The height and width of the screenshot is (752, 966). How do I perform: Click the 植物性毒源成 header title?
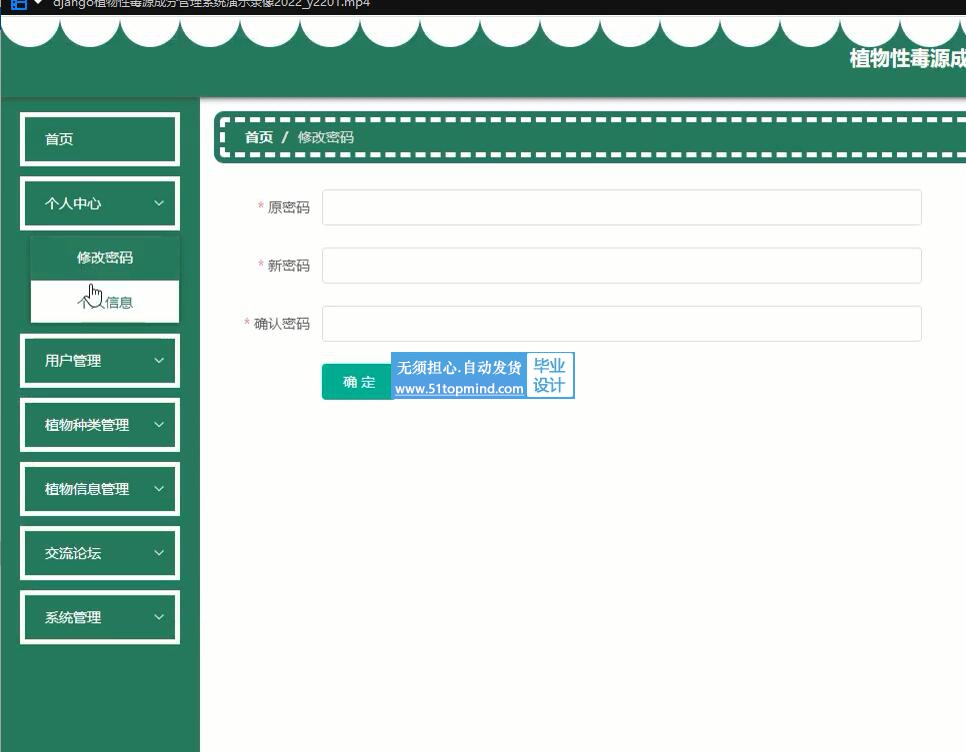907,59
